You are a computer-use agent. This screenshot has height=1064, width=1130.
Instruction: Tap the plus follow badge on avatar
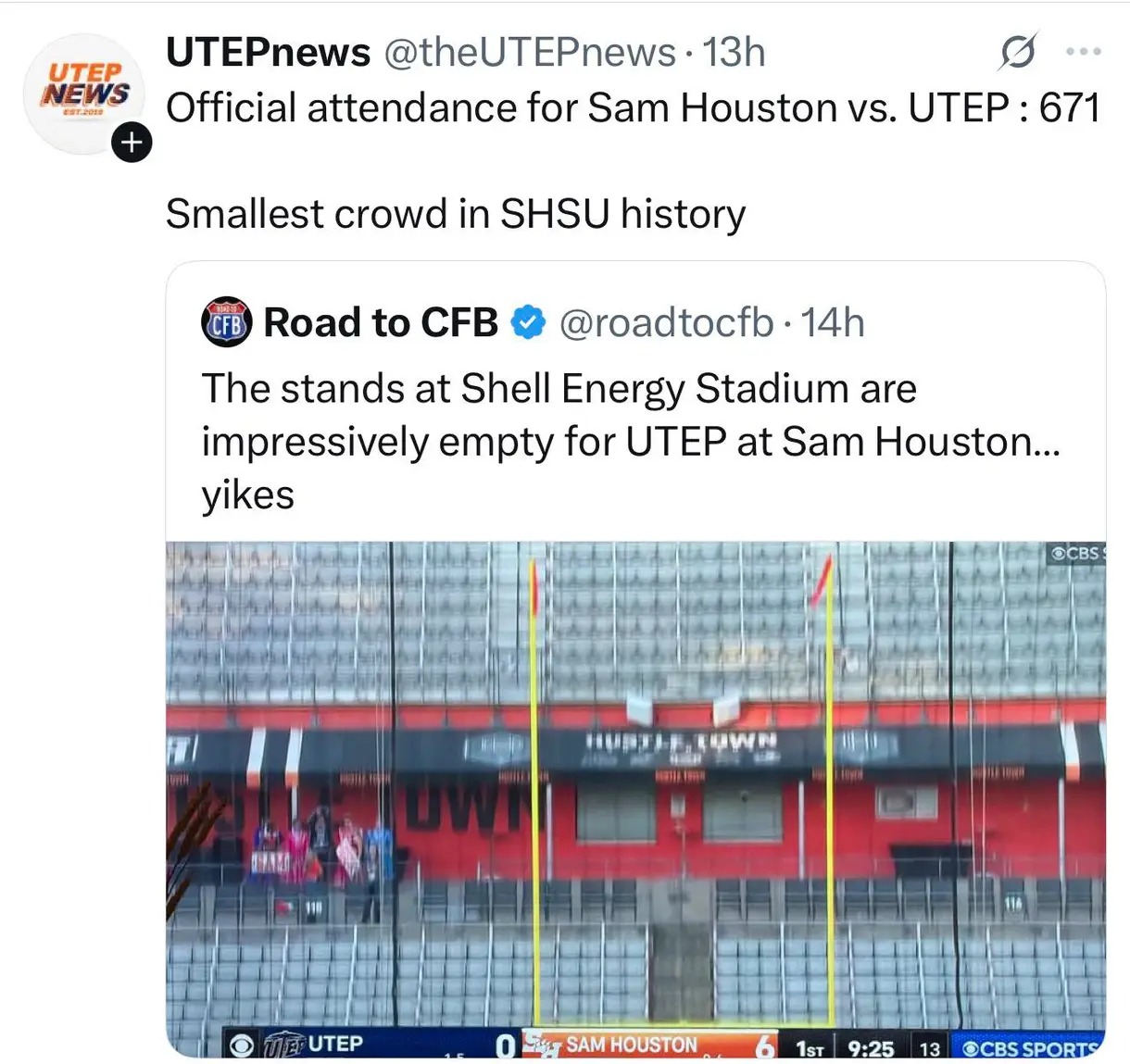(132, 143)
